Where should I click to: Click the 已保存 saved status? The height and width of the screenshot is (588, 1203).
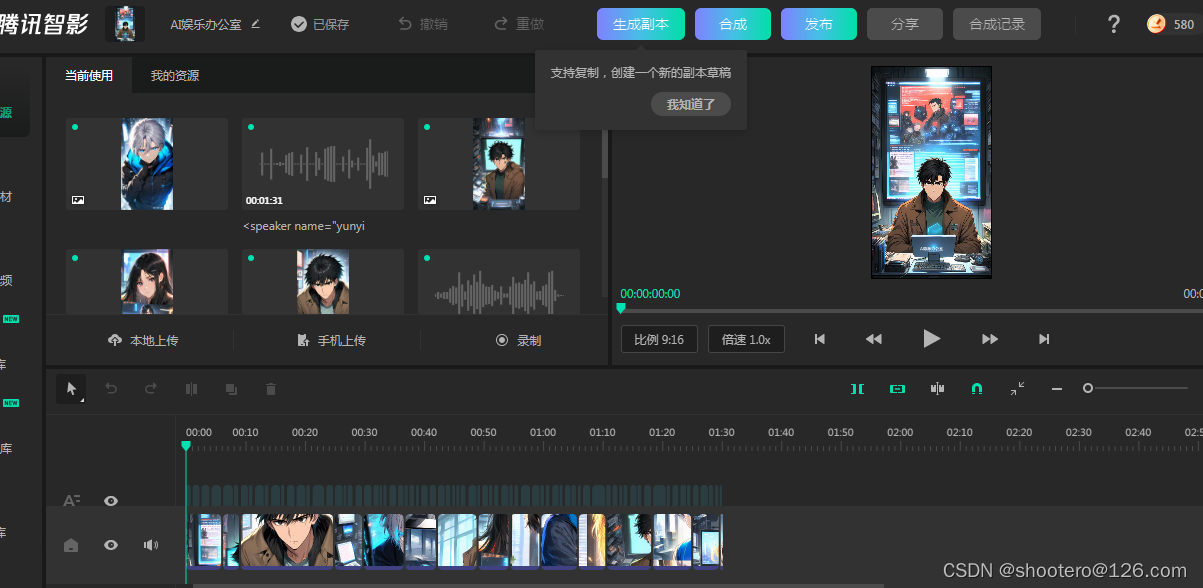[320, 24]
